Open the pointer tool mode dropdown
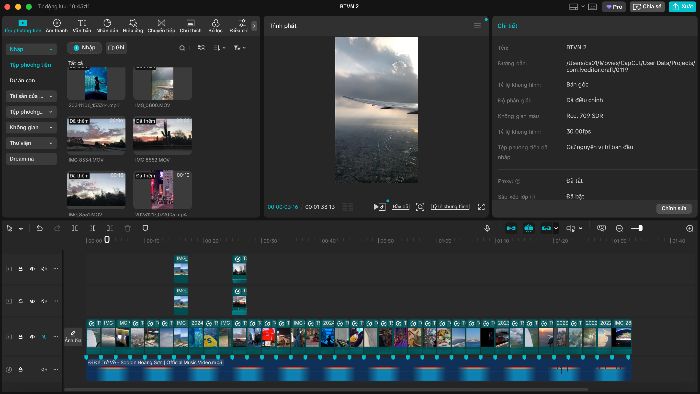Viewport: 700px width, 394px height. (21, 228)
